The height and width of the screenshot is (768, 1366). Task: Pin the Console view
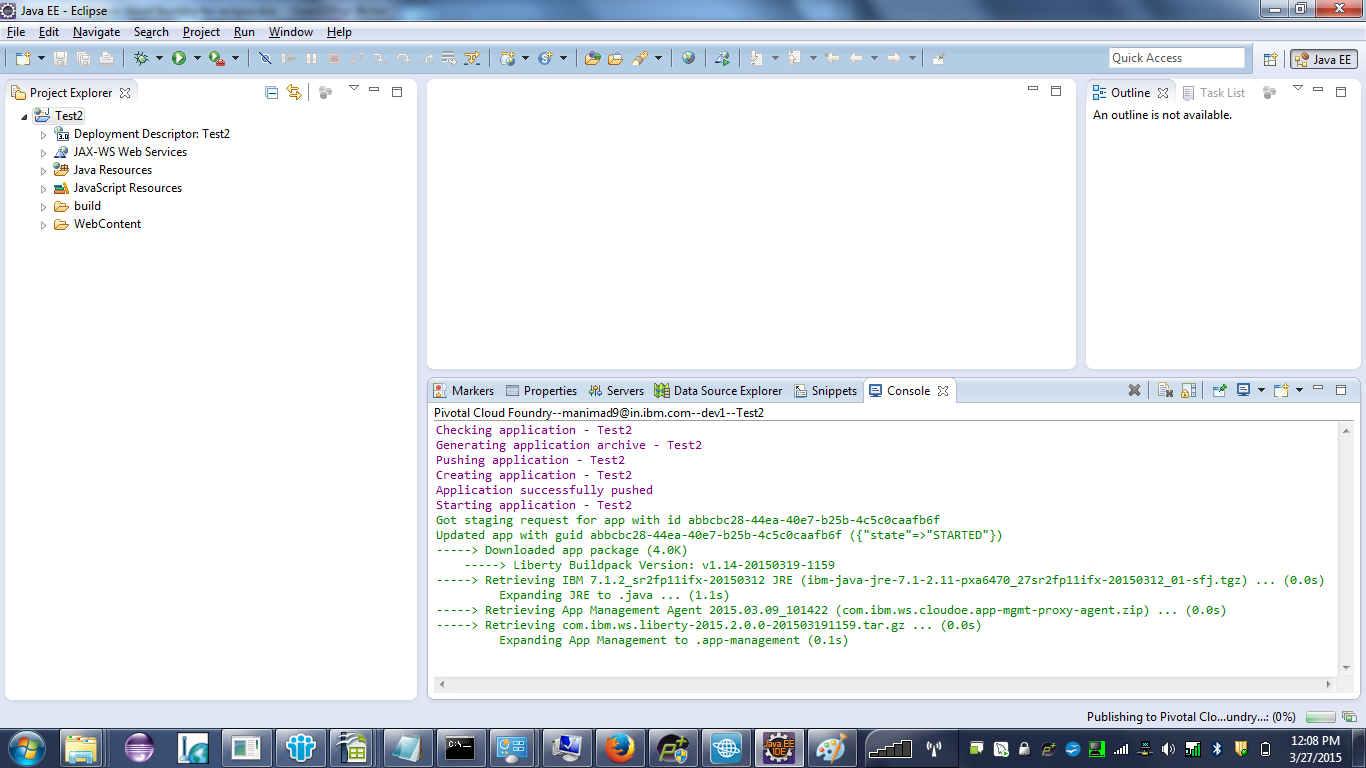coord(1219,390)
